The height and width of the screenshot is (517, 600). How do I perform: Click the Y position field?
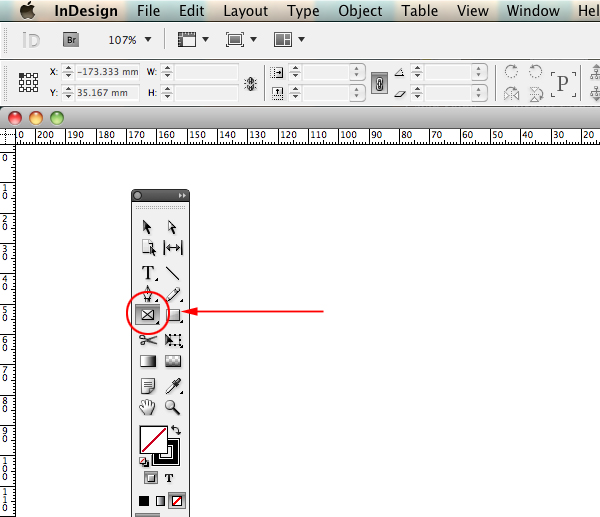pos(108,93)
